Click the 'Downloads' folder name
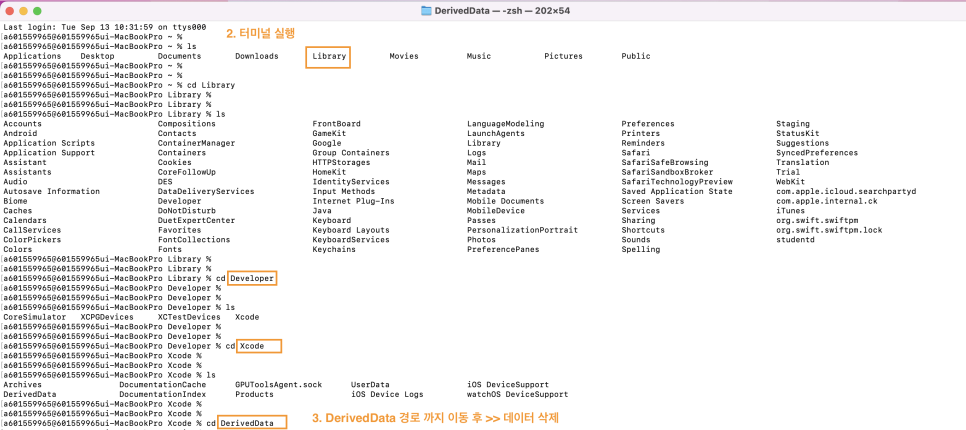Viewport: 966px width, 430px height. pyautogui.click(x=256, y=56)
